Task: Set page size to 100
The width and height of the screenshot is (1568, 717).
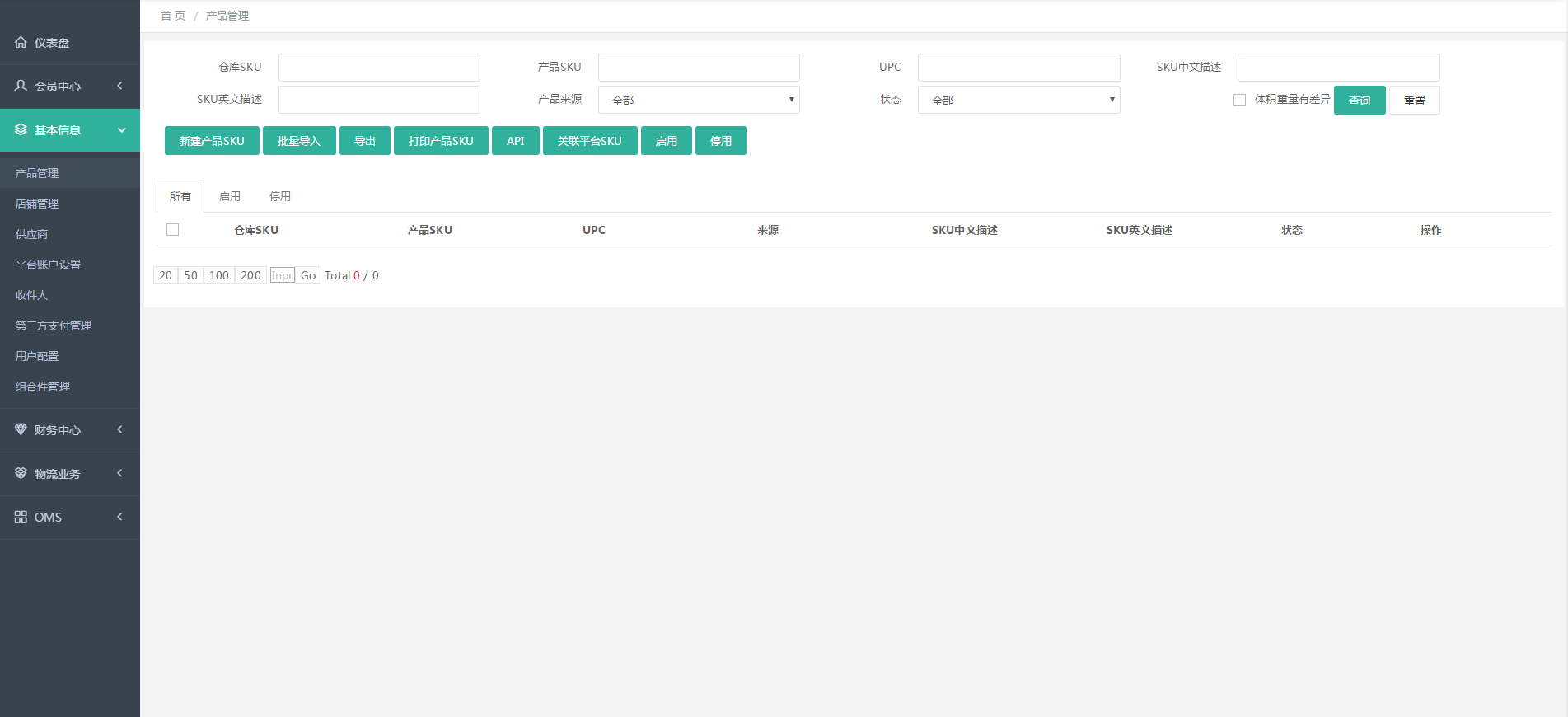Action: tap(219, 275)
